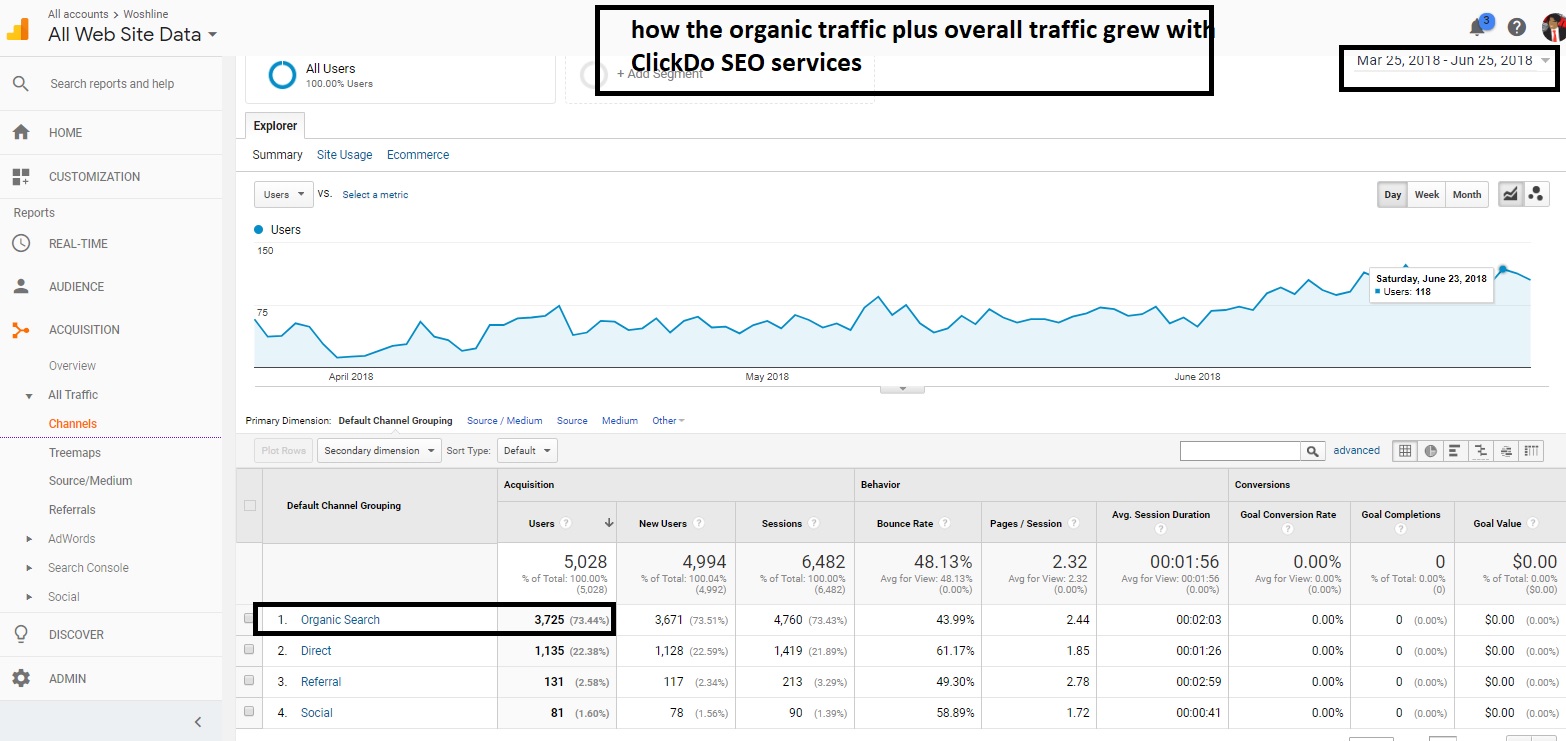Open the Sort Type Default dropdown
Screen dimensions: 1566x741
coord(527,450)
